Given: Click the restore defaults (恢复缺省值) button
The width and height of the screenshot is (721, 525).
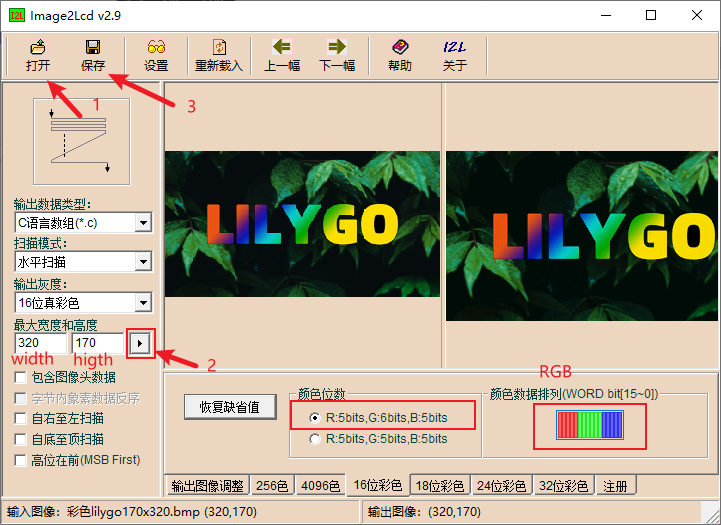Looking at the screenshot, I should coord(229,407).
